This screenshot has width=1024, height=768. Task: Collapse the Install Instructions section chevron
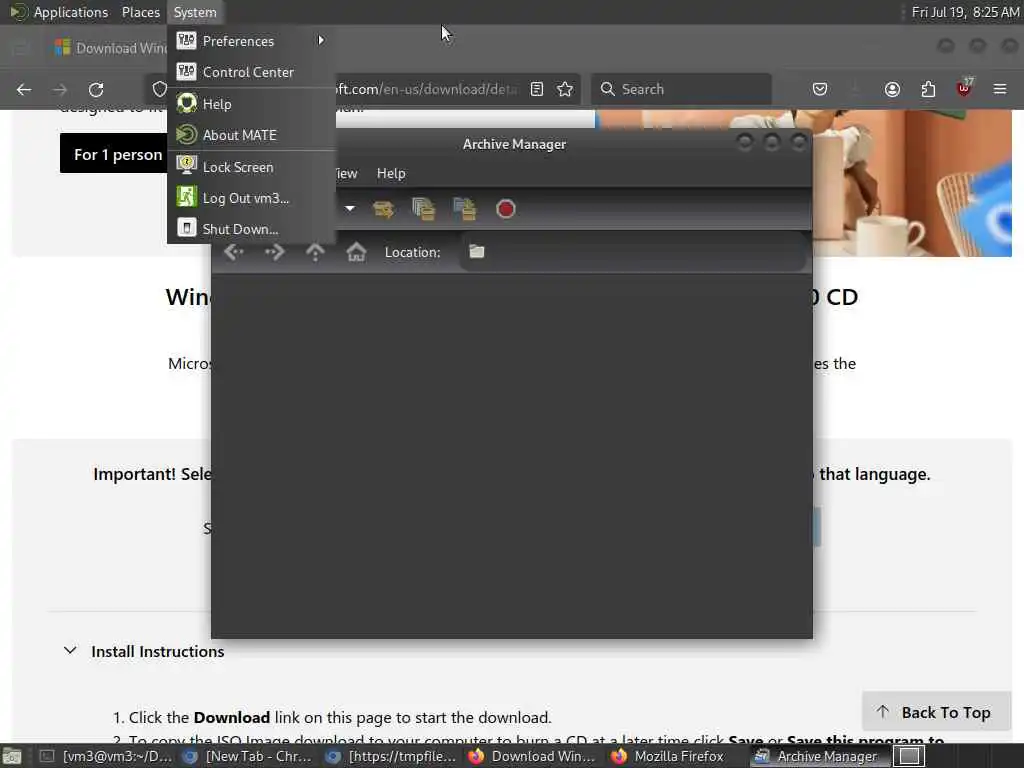click(70, 651)
